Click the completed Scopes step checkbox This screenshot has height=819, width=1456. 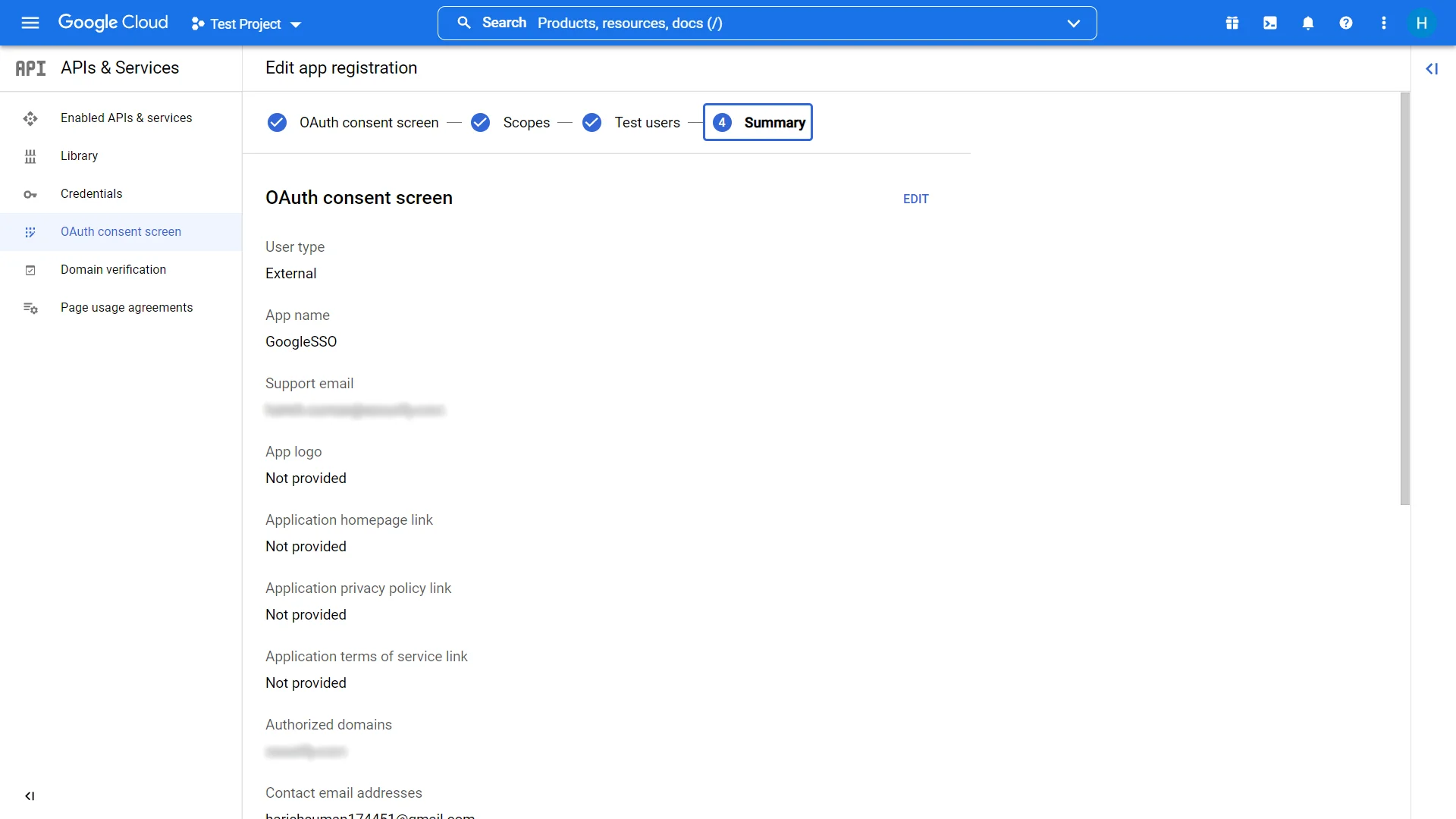[x=480, y=122]
